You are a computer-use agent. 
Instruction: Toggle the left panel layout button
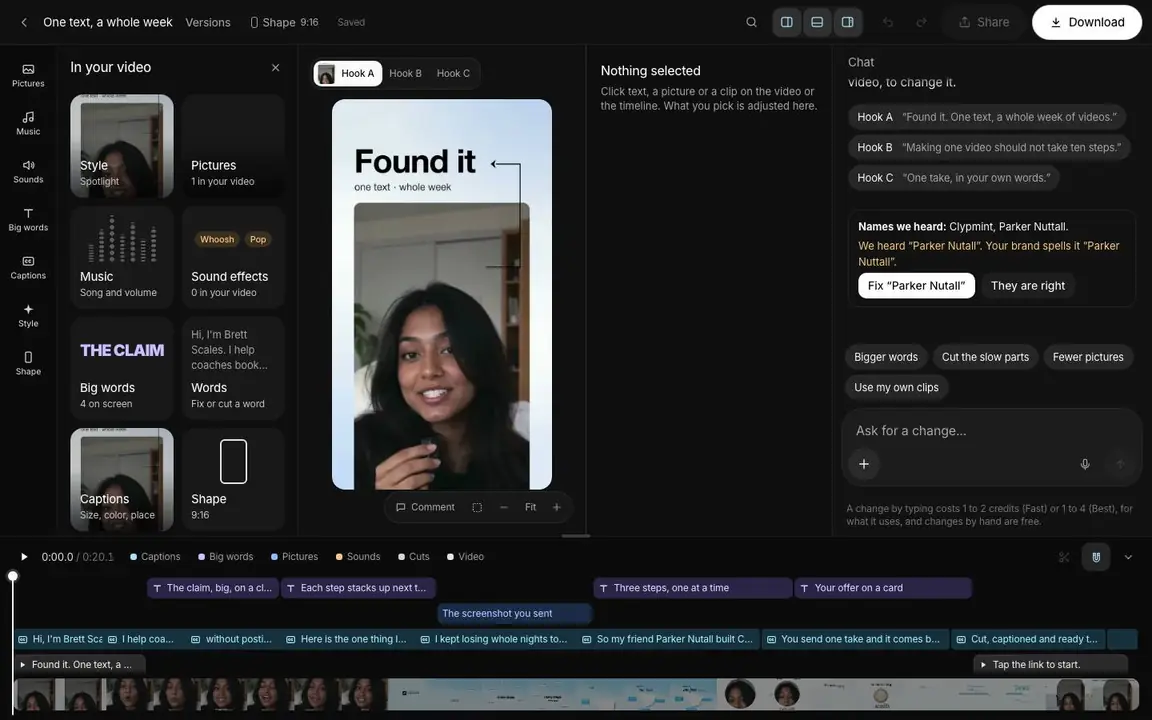tap(786, 22)
